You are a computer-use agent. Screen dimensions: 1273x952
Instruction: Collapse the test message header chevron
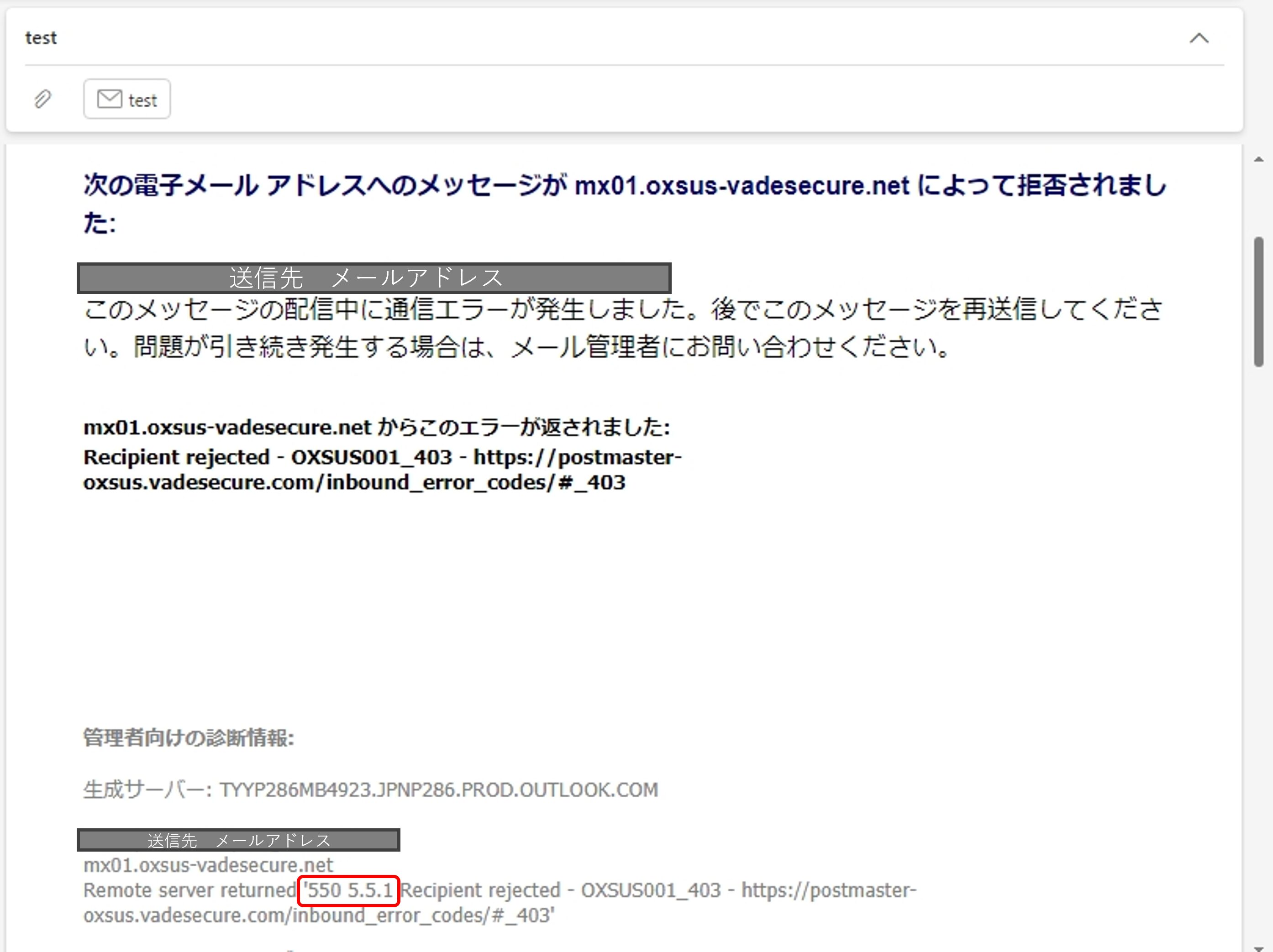(x=1199, y=38)
